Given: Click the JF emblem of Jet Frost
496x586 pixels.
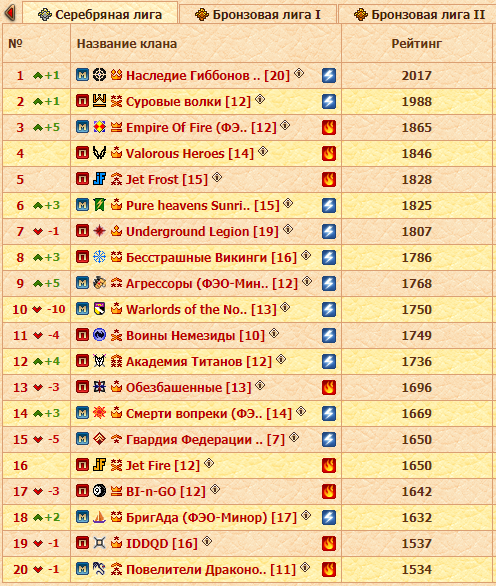Looking at the screenshot, I should 99,179.
